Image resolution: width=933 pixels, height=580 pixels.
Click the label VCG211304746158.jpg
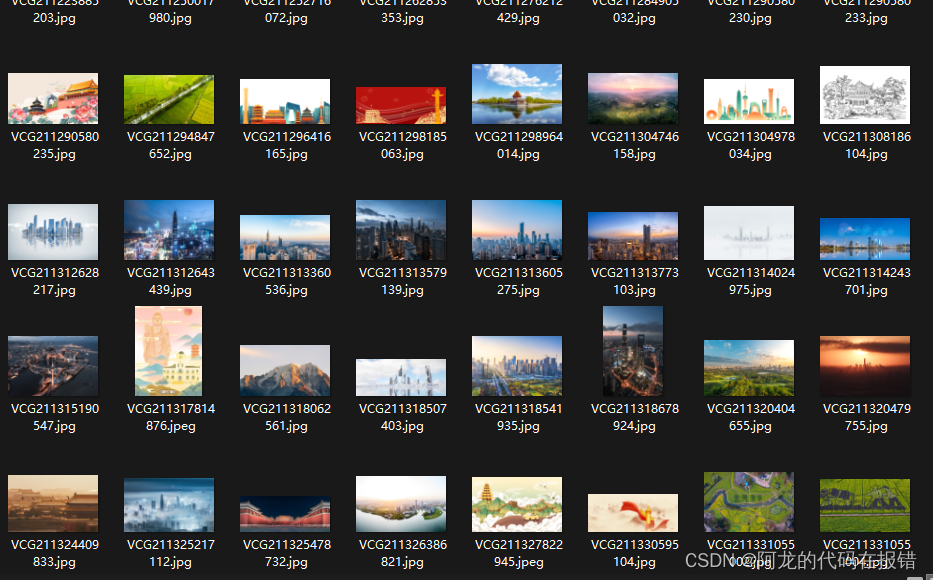click(x=634, y=145)
